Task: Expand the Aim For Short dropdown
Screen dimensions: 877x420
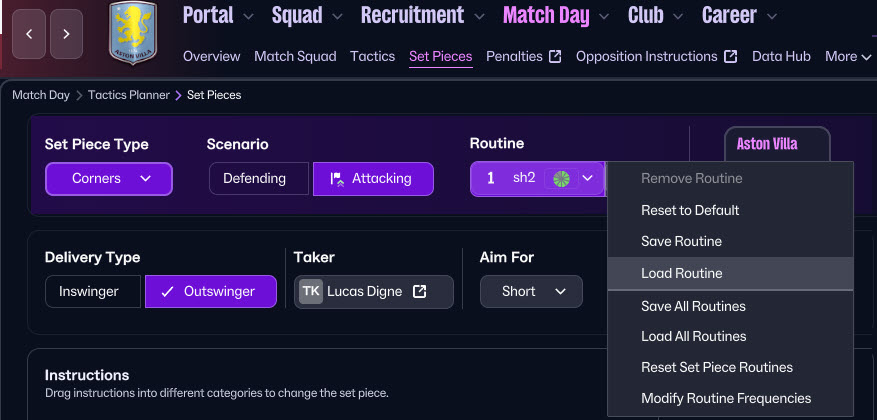Action: [530, 292]
